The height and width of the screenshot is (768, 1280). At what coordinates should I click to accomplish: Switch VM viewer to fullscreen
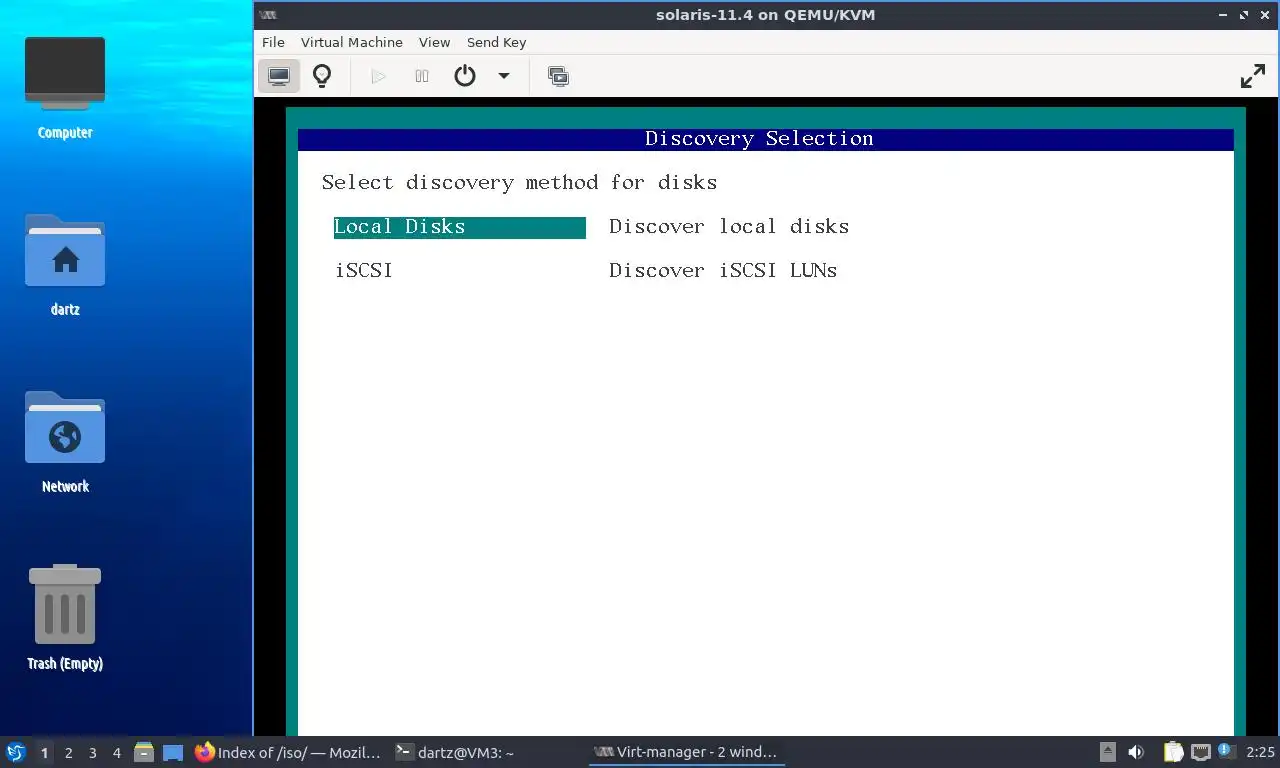coord(1253,76)
